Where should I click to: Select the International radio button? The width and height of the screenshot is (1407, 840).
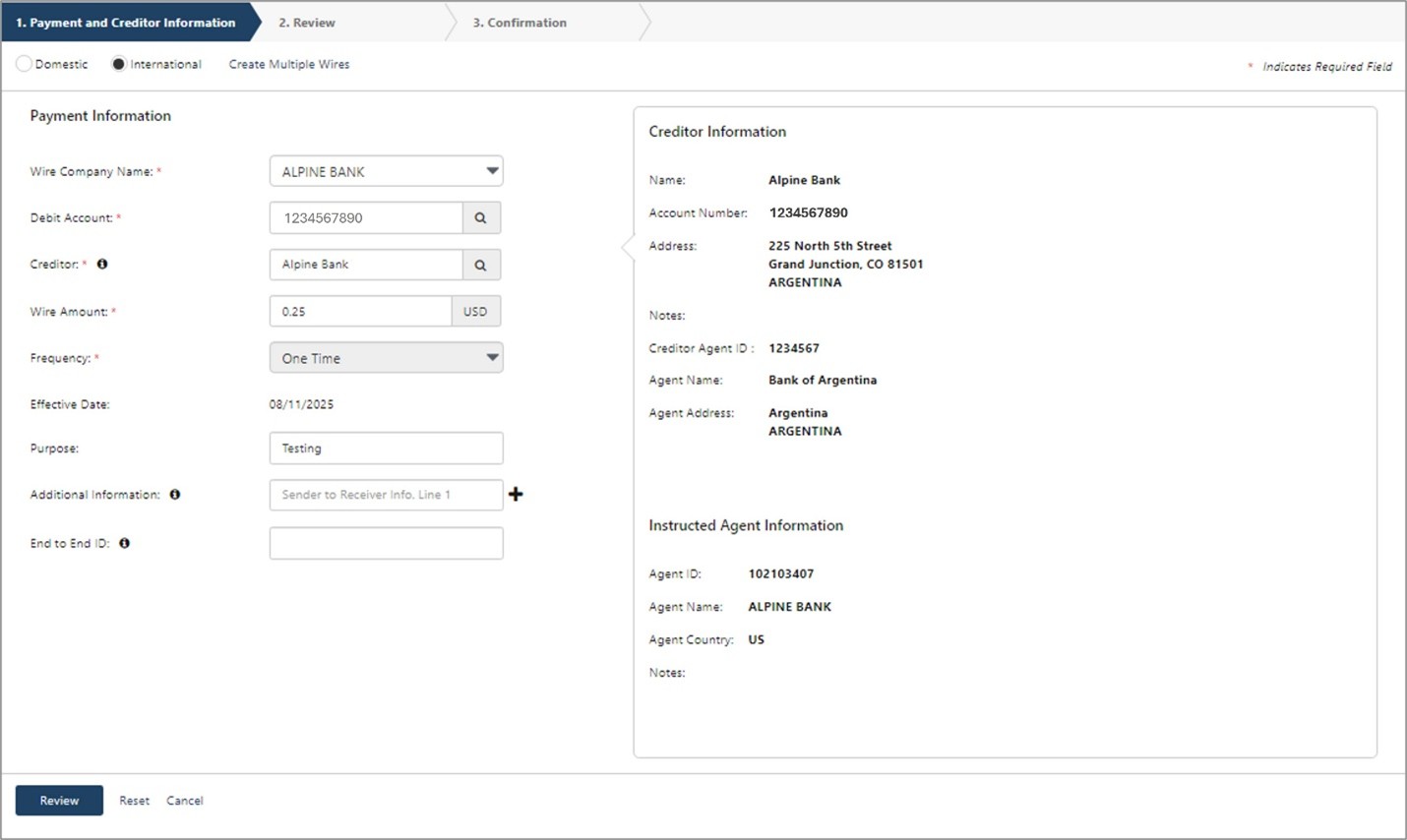pos(119,64)
